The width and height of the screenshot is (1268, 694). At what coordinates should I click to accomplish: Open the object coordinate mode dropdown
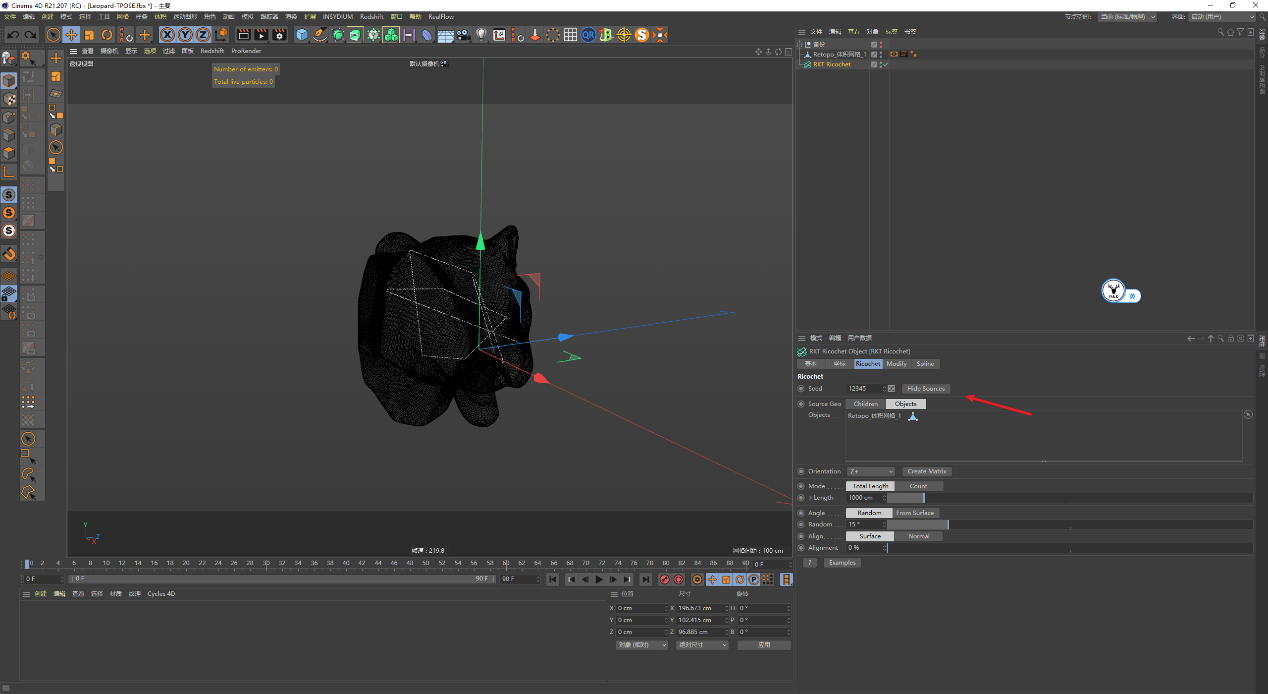click(x=641, y=645)
